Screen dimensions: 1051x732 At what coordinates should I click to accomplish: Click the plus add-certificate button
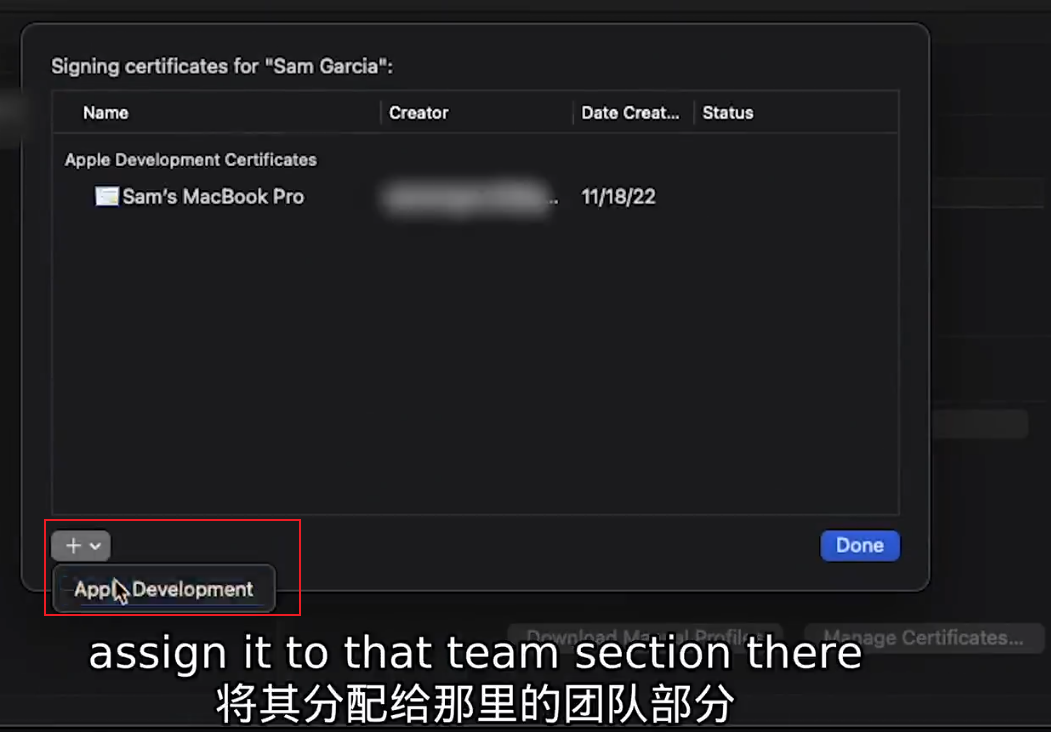(x=74, y=546)
